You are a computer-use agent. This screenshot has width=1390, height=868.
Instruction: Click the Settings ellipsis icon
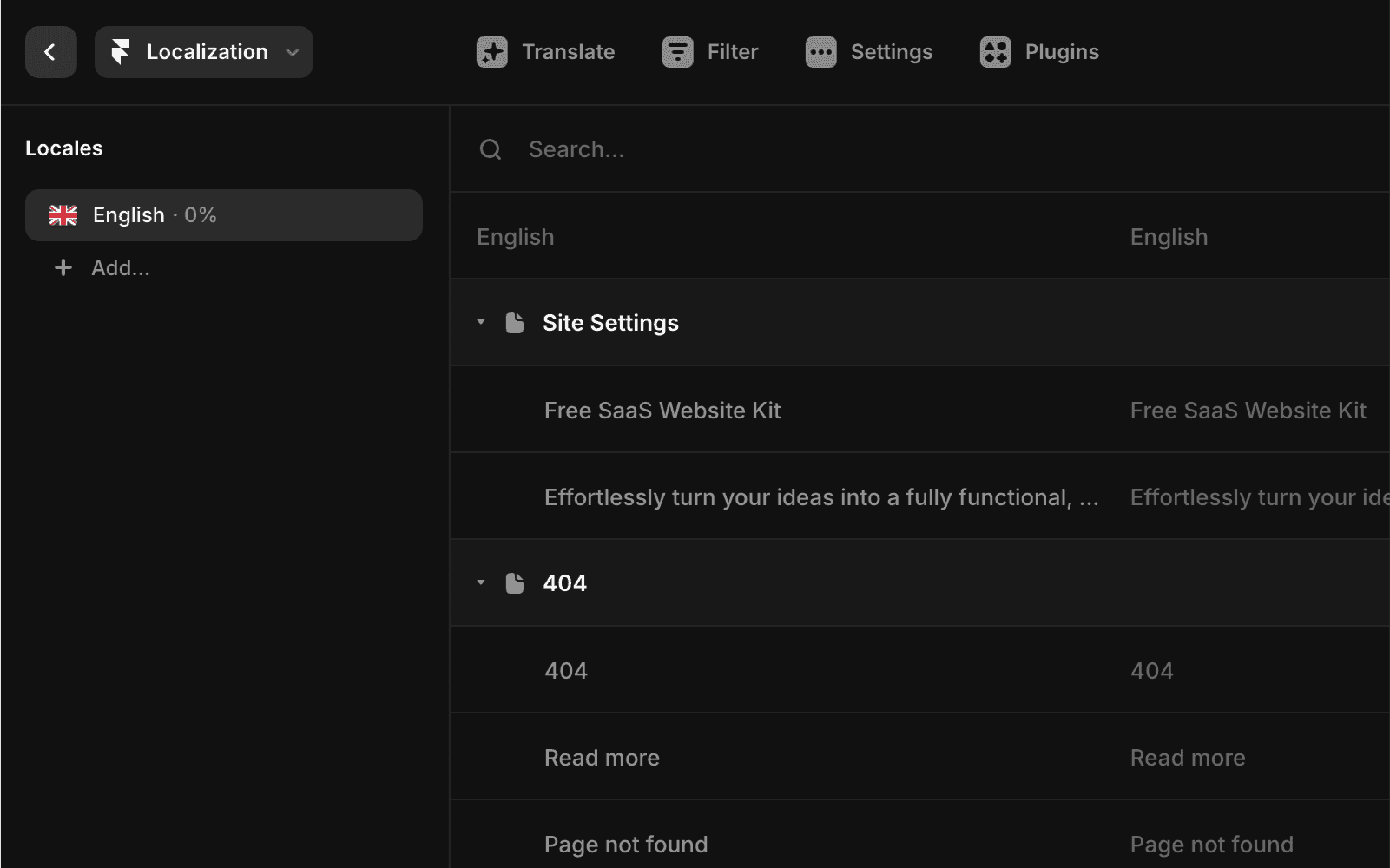pos(821,52)
